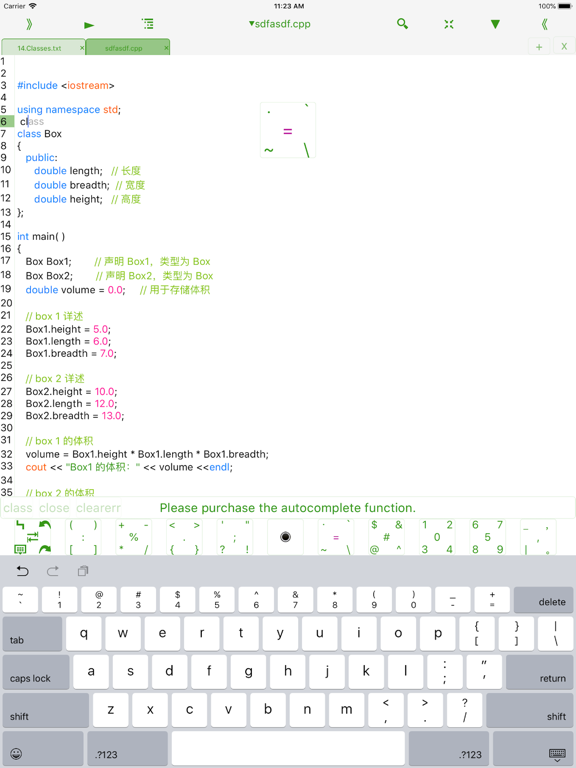Tap the pad with underscore, comma and pipe
The width and height of the screenshot is (576, 768).
[x=538, y=537]
